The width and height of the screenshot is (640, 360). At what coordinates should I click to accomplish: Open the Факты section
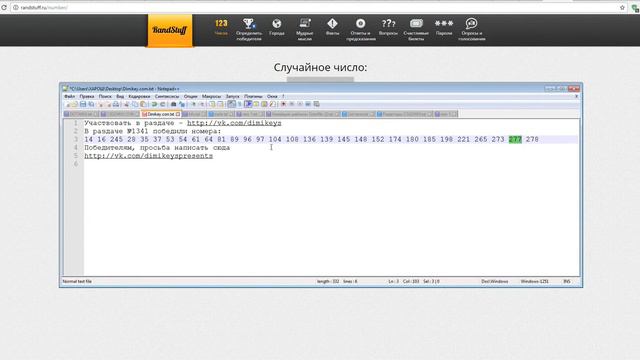tap(332, 27)
